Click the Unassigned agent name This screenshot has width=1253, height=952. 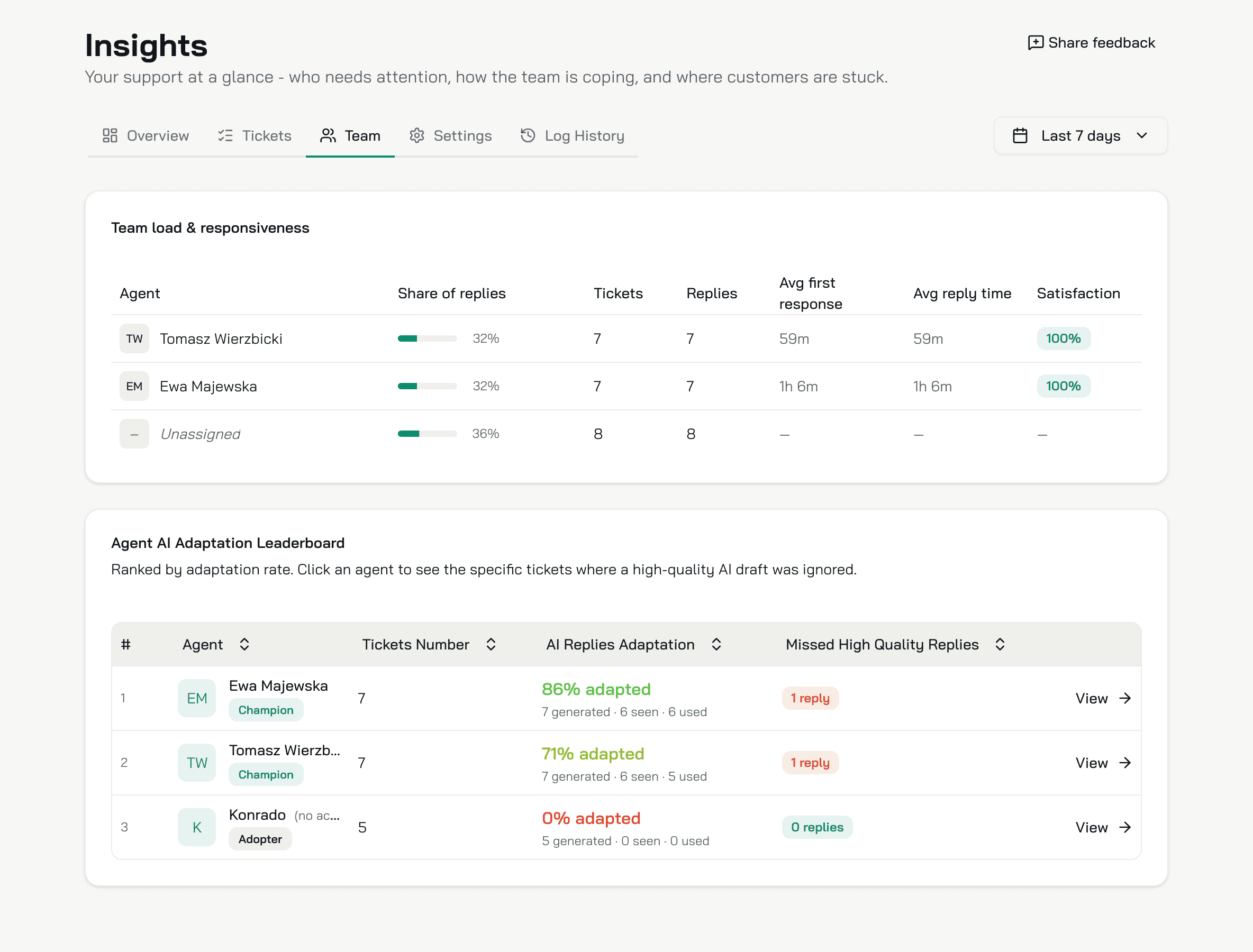200,434
